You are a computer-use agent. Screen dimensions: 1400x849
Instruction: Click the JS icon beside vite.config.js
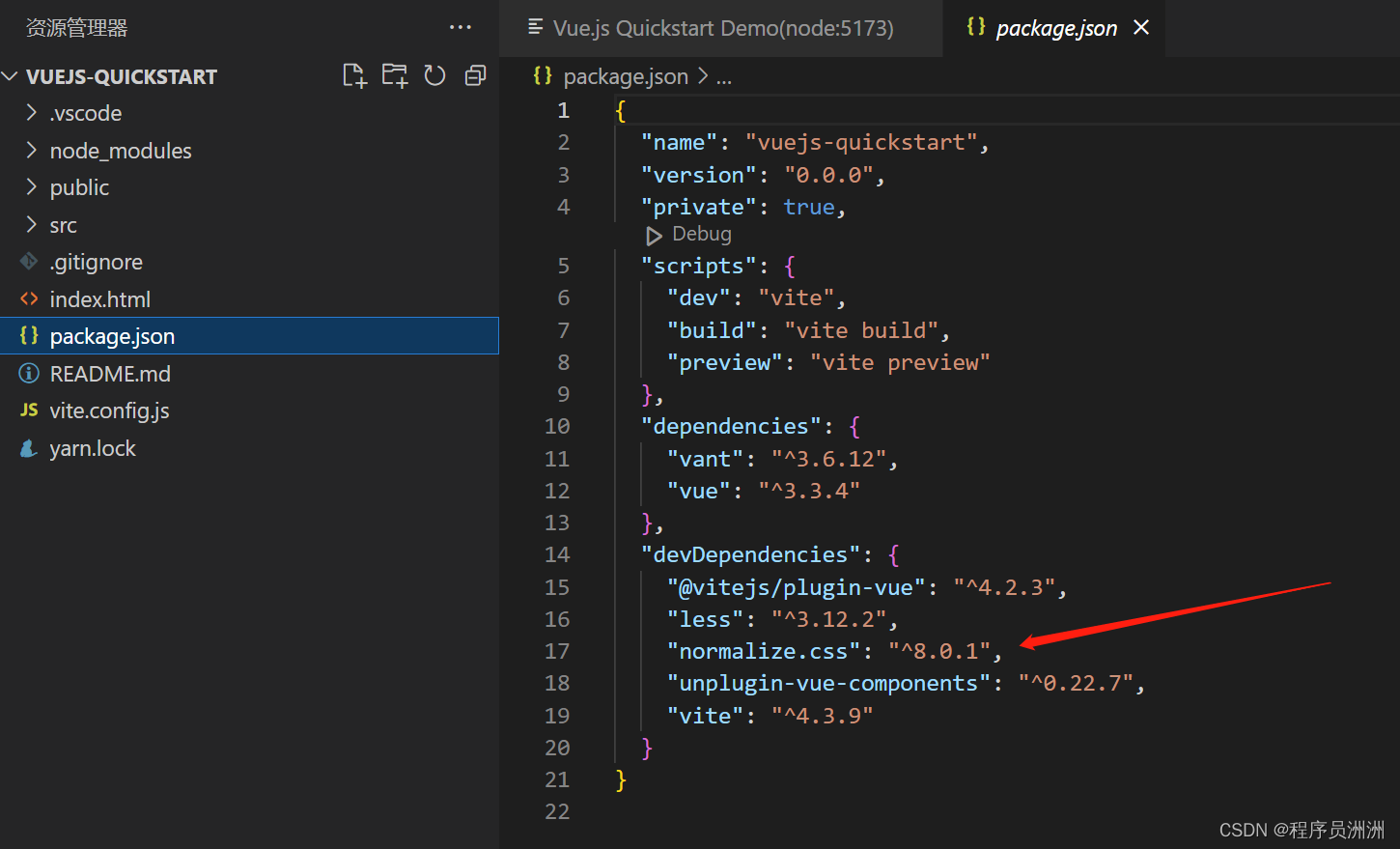coord(29,410)
